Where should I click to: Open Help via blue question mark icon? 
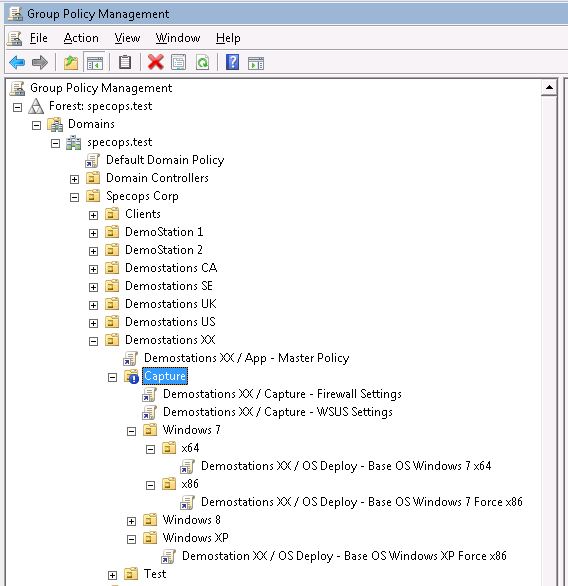click(232, 62)
